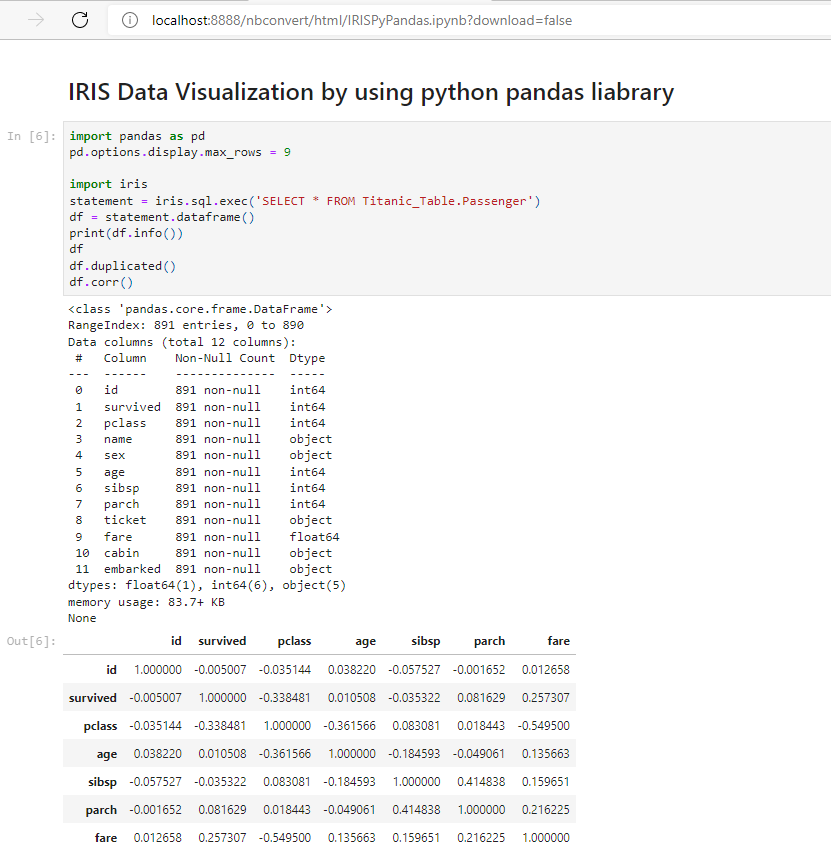831x860 pixels.
Task: Click the RangeIndex 891 entries output line
Action: (186, 325)
